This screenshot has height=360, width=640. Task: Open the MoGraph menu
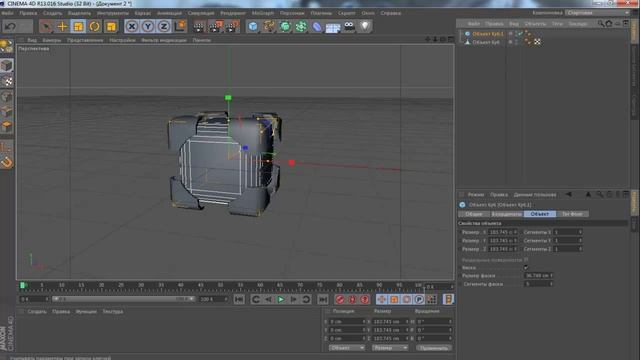[262, 13]
